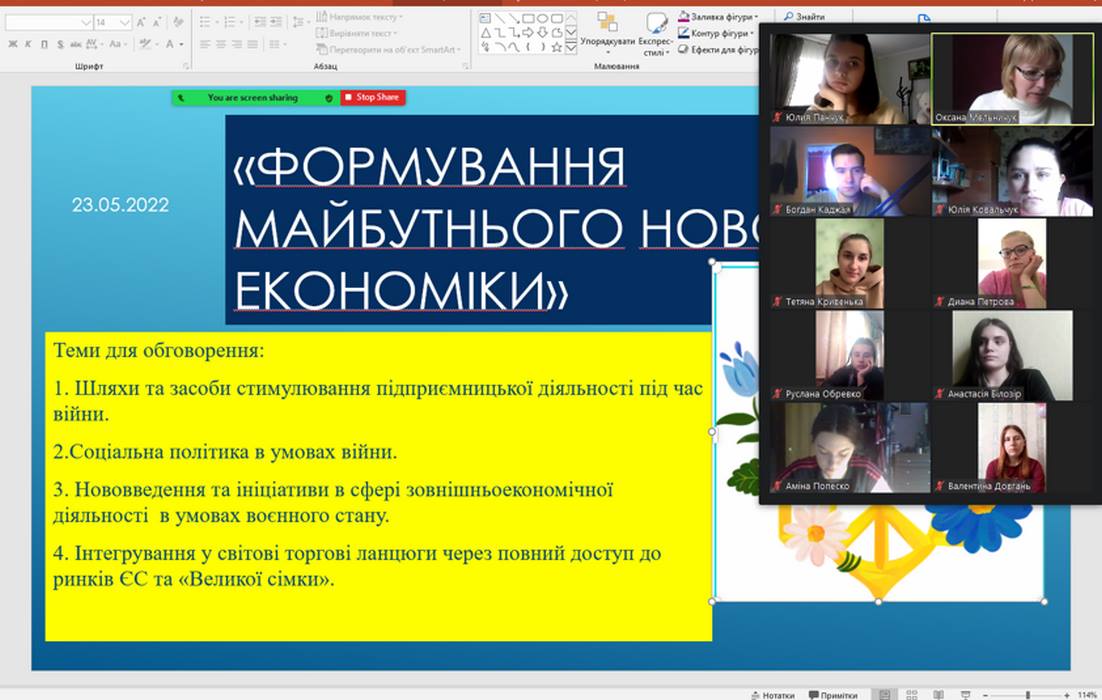Click the Stop Share button
This screenshot has width=1102, height=700.
[373, 97]
